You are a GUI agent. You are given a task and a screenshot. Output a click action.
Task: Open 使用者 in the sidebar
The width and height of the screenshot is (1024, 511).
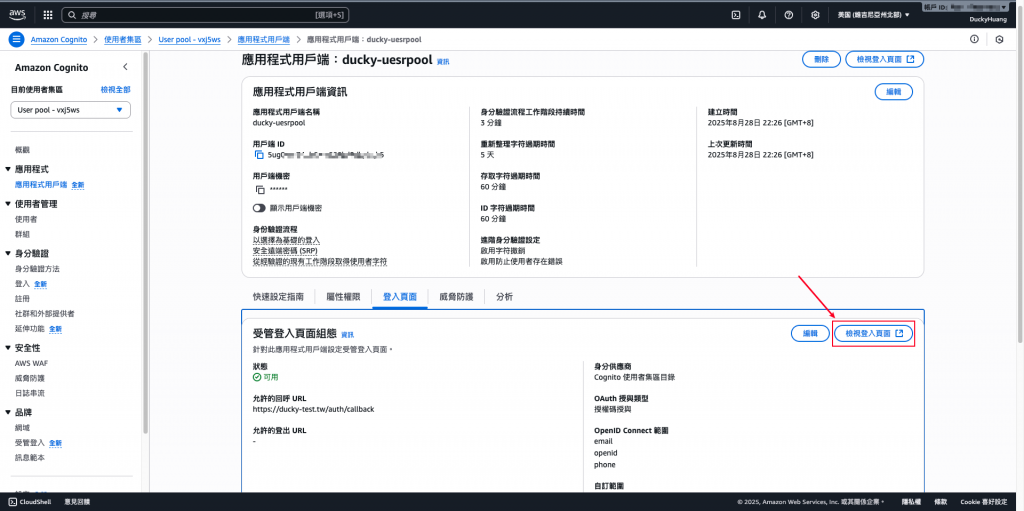coord(26,219)
